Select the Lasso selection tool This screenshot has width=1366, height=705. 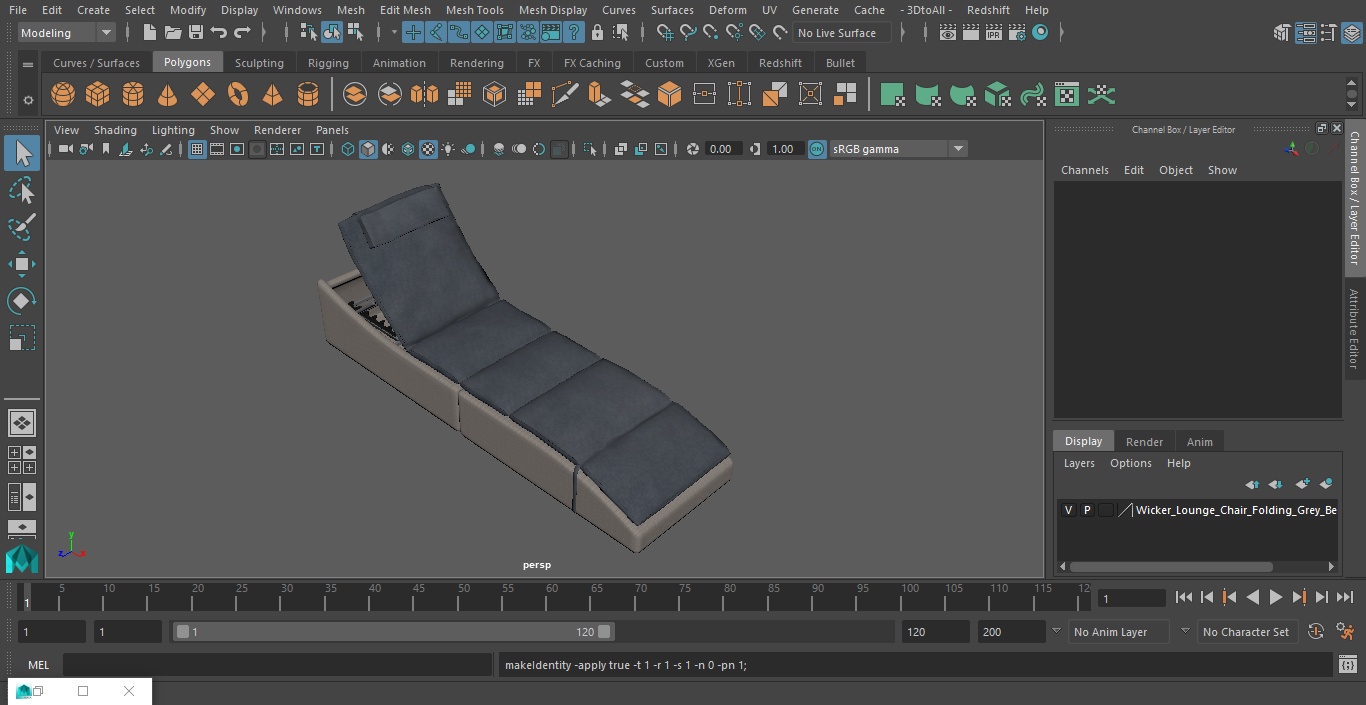tap(21, 190)
